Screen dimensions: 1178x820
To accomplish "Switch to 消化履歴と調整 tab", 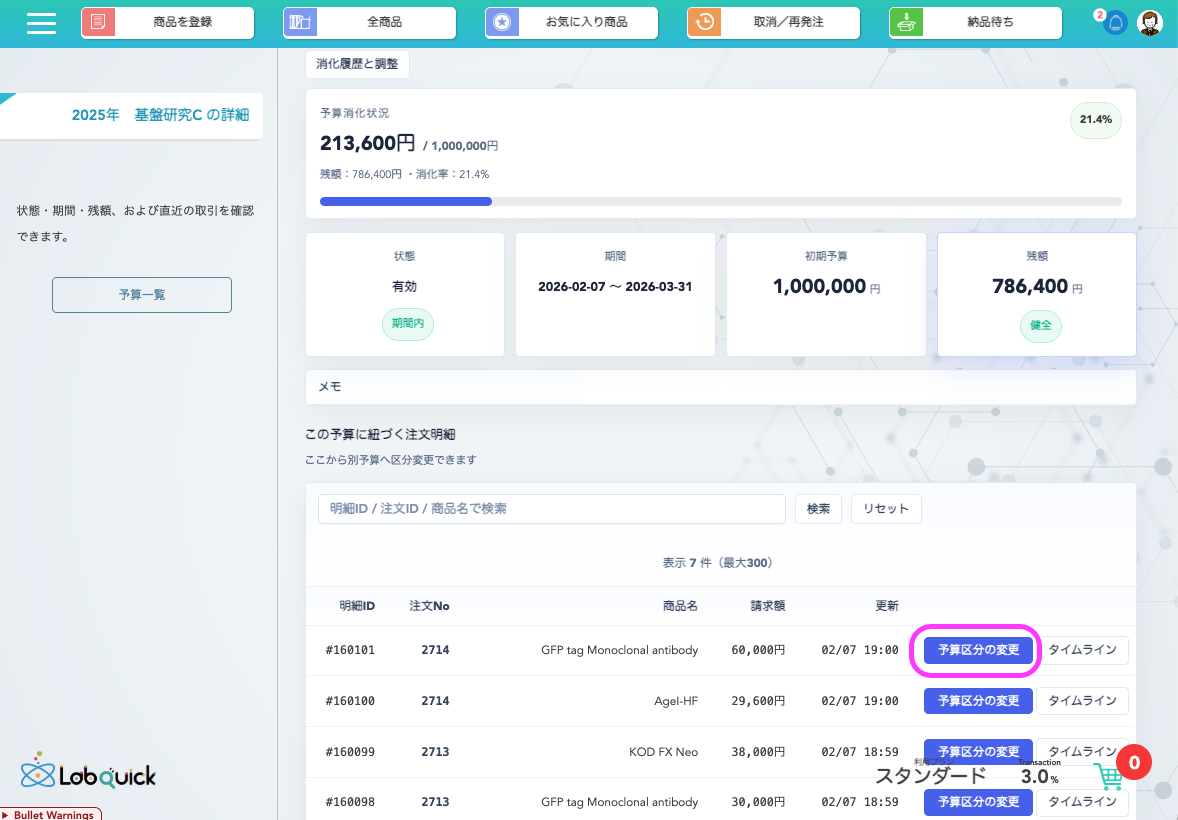I will coord(357,64).
